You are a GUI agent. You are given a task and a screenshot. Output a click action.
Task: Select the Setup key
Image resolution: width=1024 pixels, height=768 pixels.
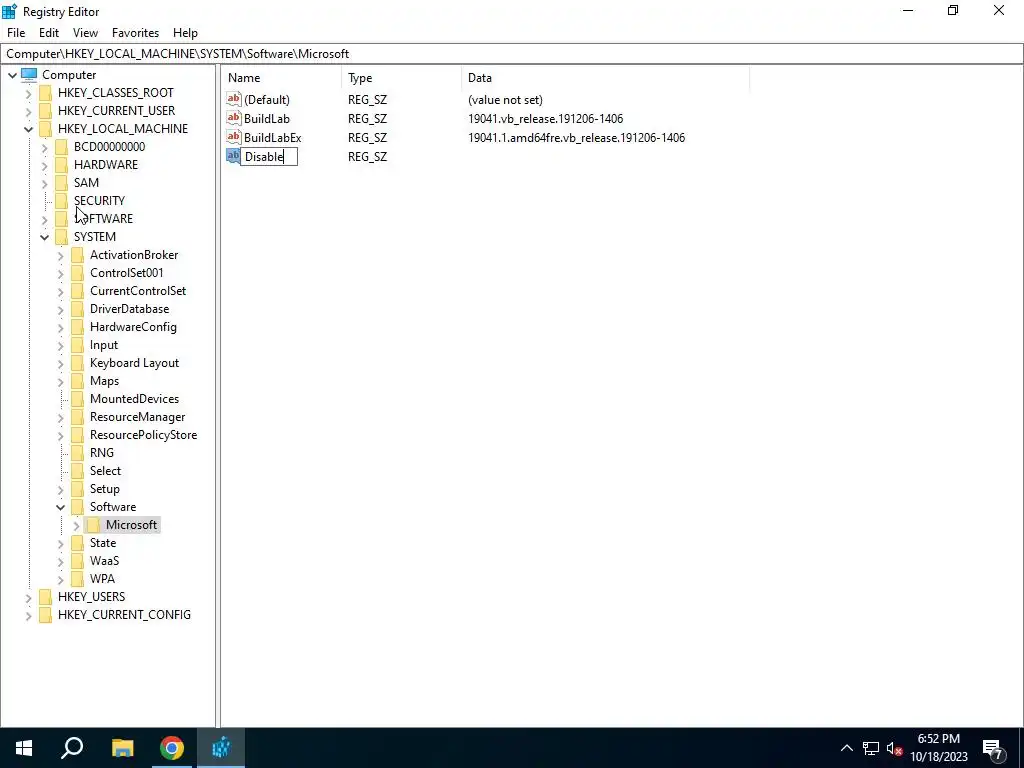104,489
